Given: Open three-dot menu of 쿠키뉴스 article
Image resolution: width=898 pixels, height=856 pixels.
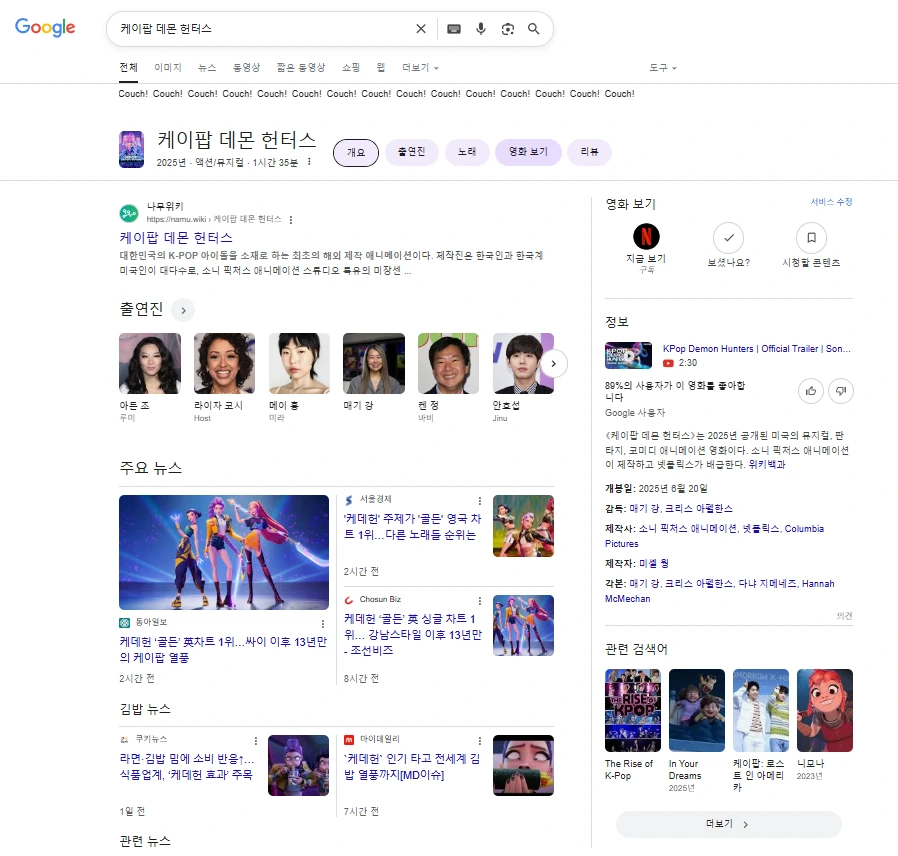Looking at the screenshot, I should point(256,740).
